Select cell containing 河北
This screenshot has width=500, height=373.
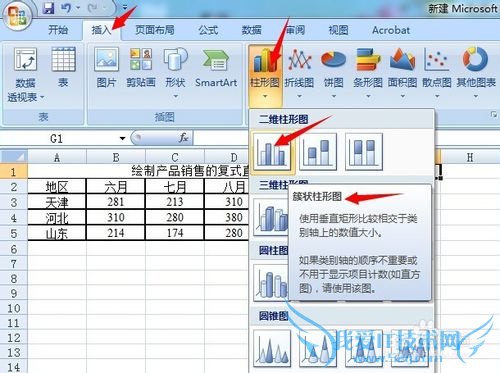(57, 218)
